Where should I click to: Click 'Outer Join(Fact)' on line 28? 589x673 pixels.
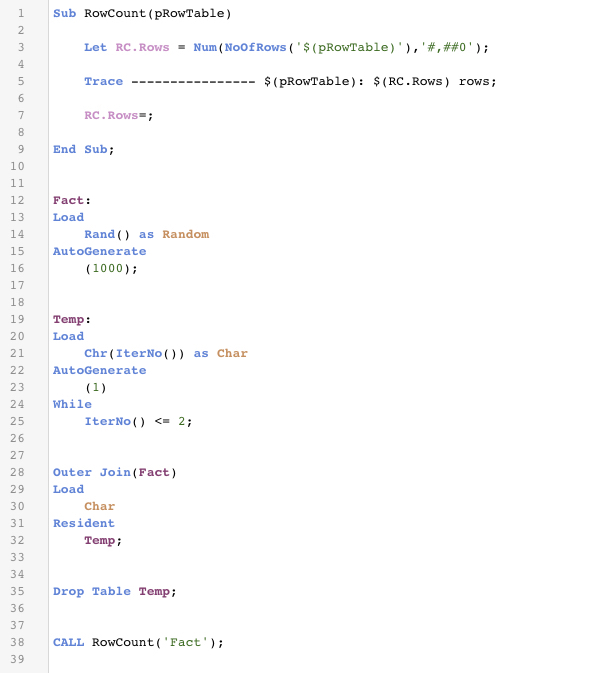coord(115,472)
